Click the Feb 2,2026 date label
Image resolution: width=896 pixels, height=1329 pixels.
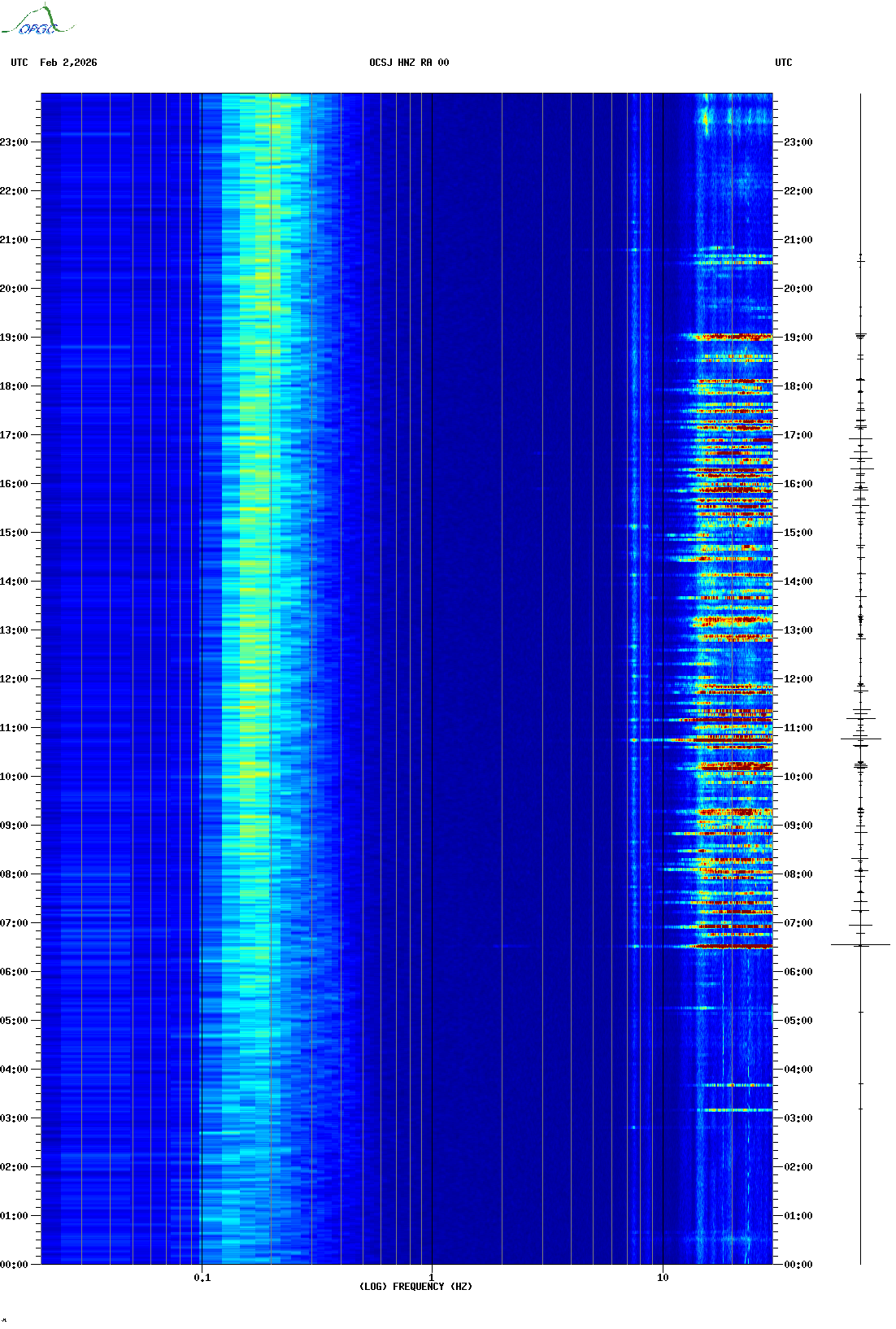(68, 63)
